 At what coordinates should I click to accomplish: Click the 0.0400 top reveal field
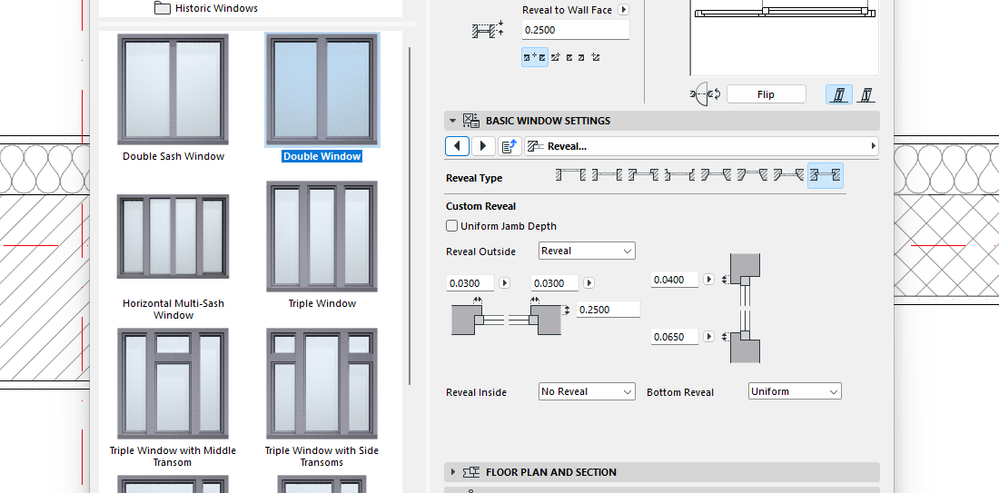click(675, 280)
